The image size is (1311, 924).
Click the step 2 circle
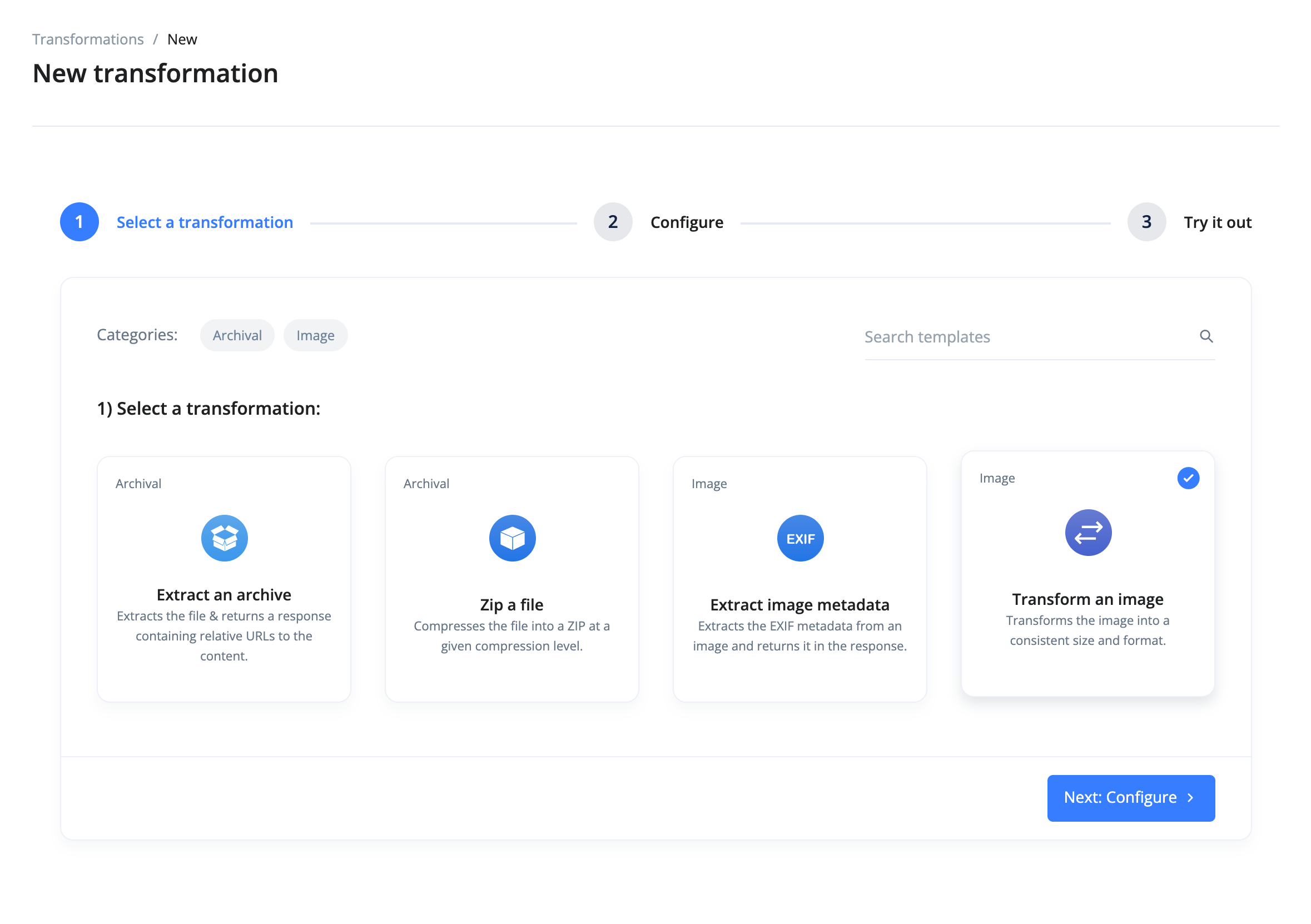coord(613,222)
